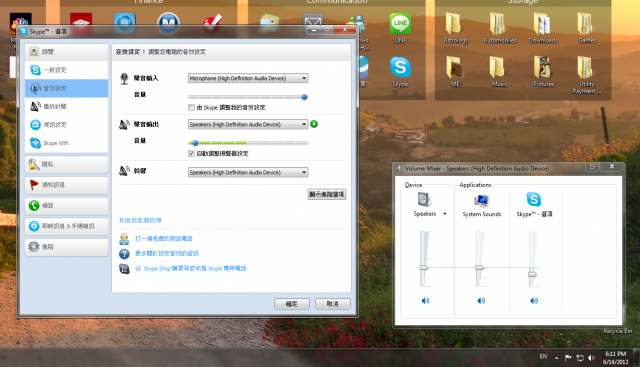Open the Pictures folder on desktop
The height and width of the screenshot is (367, 640).
pos(543,71)
